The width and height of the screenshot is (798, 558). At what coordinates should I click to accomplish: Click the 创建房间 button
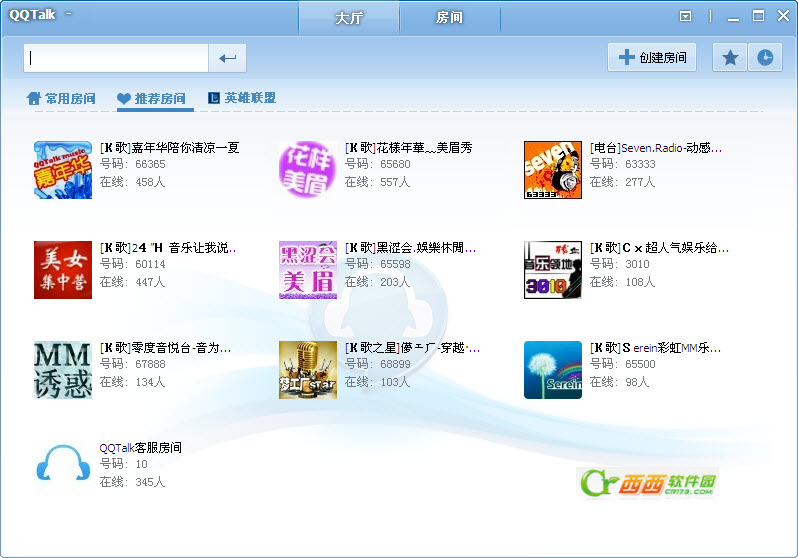[652, 58]
